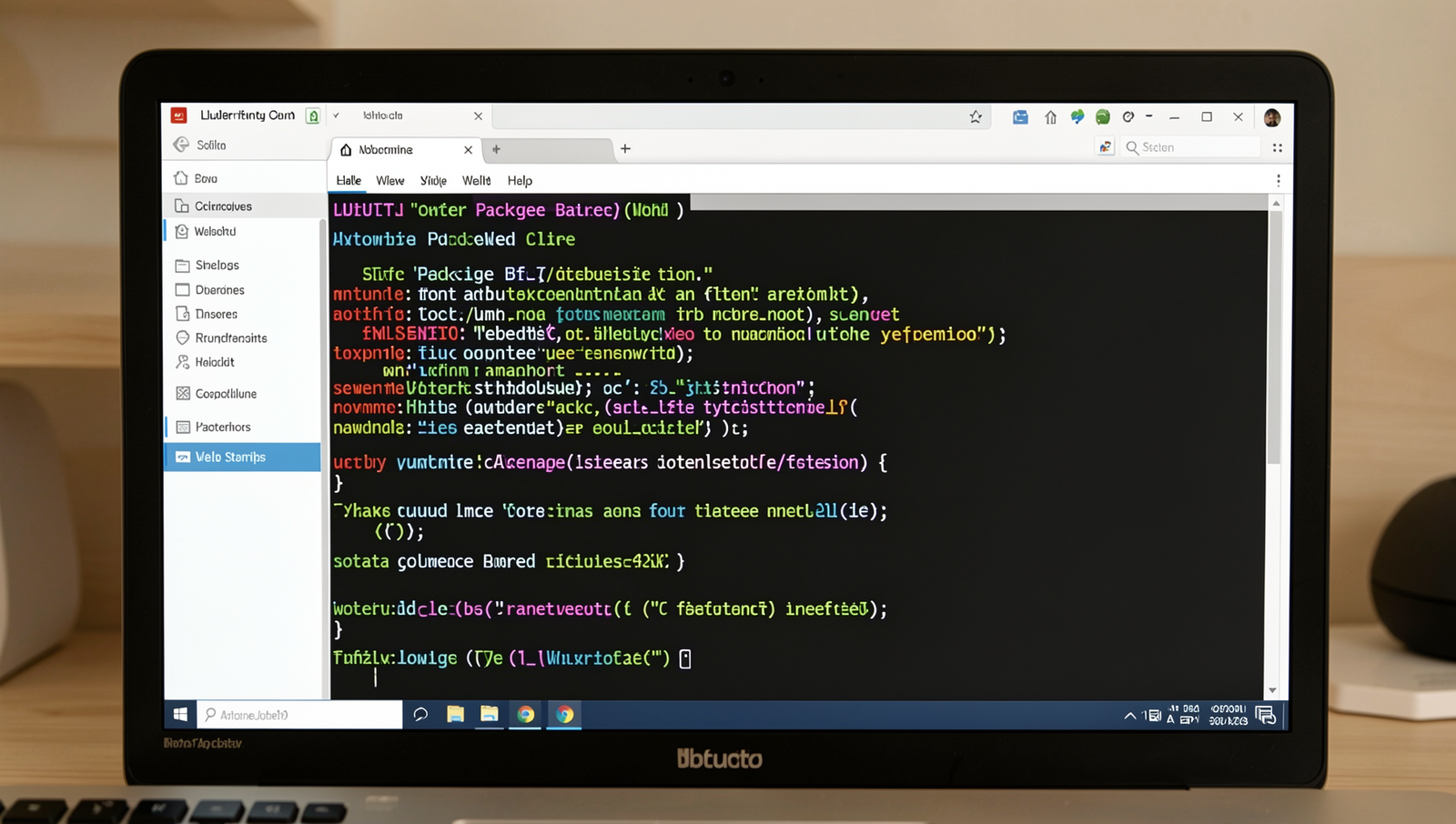Click the Stclen search field

point(1190,147)
